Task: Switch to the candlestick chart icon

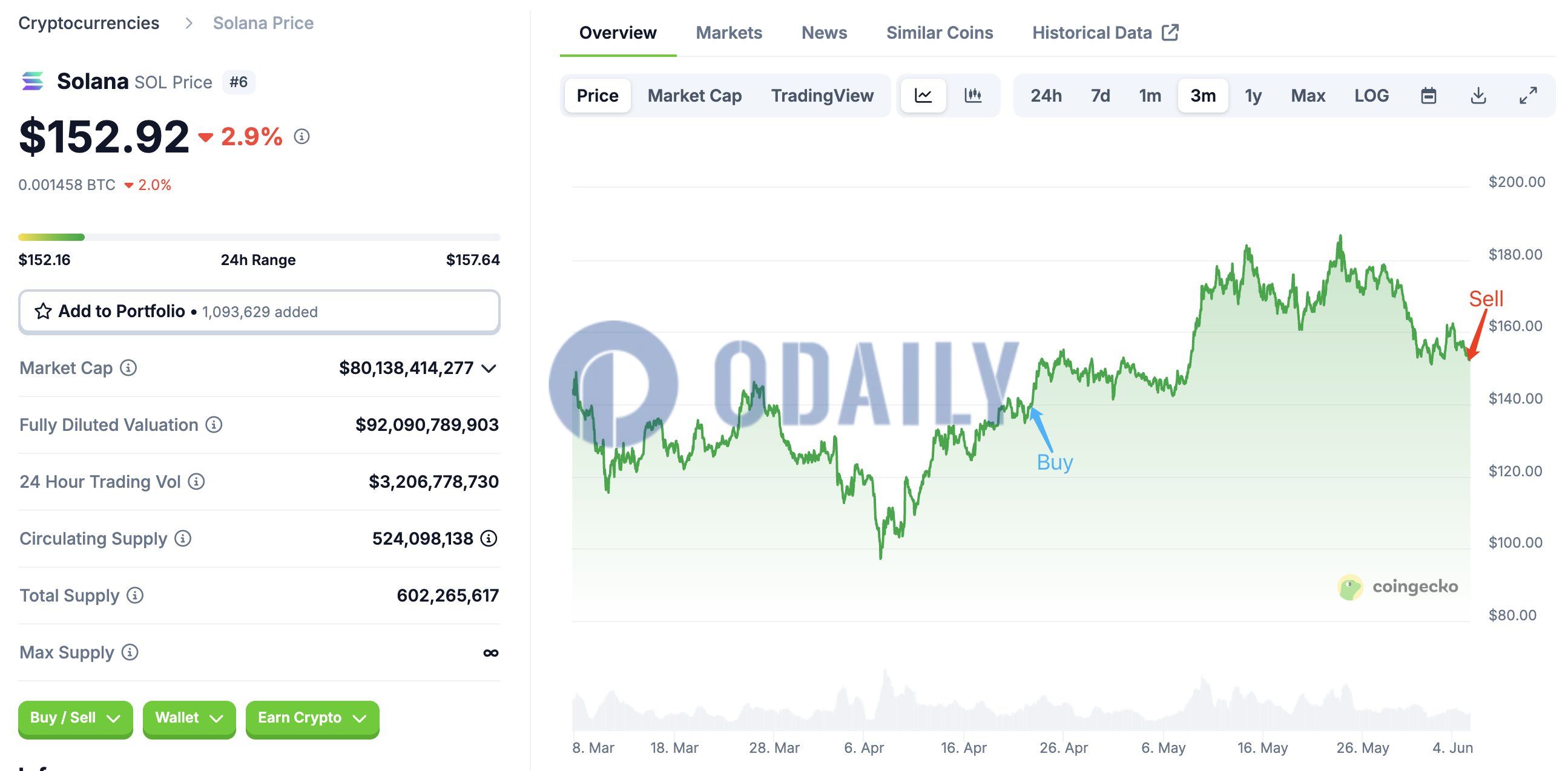Action: pyautogui.click(x=973, y=96)
